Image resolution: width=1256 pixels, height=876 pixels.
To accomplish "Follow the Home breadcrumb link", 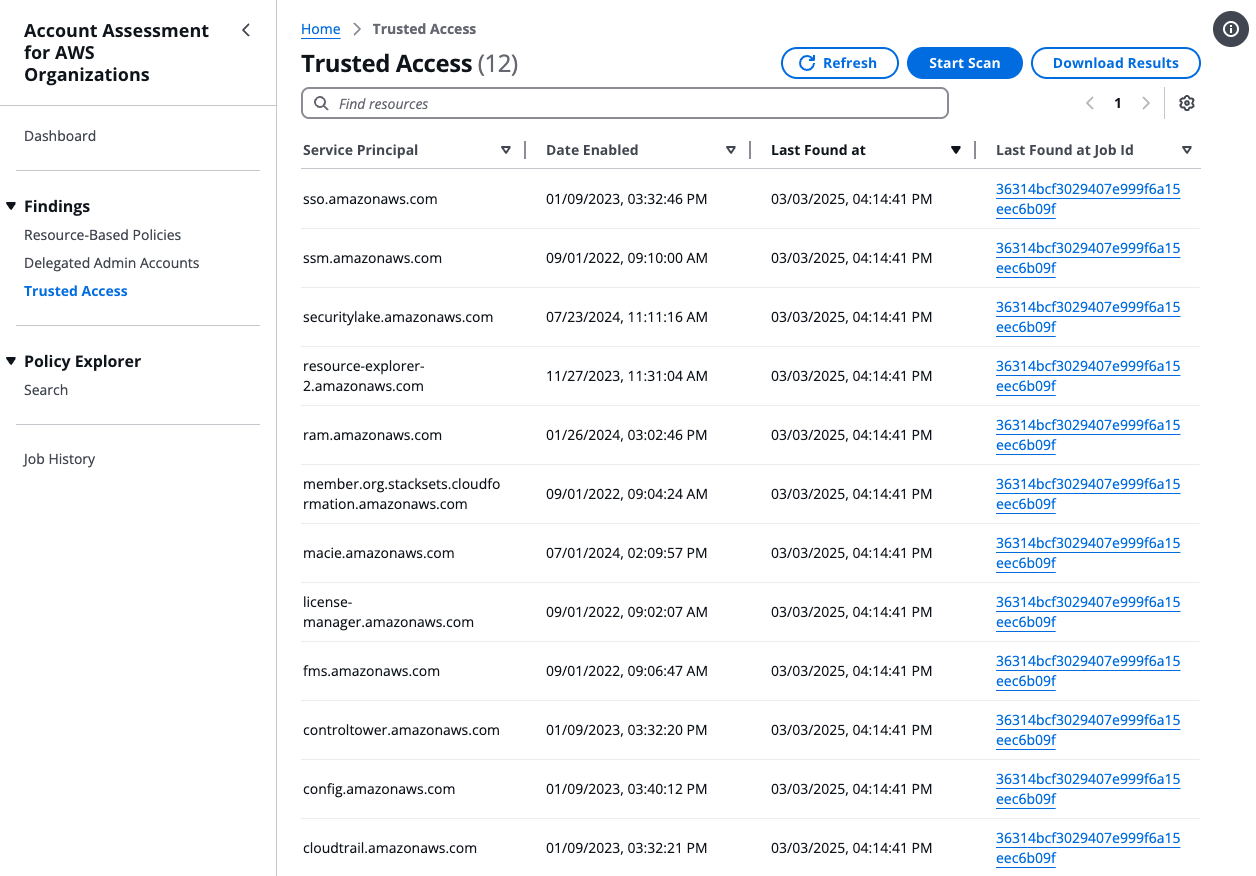I will (321, 29).
